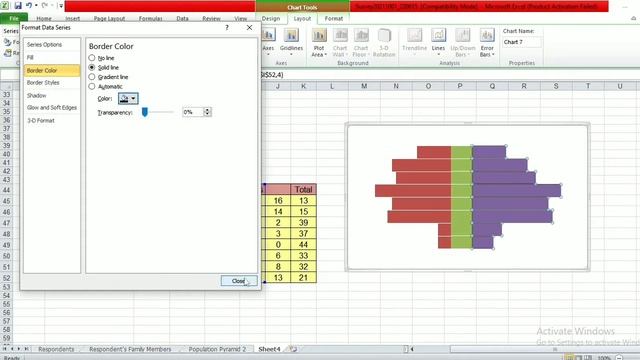The image size is (640, 360).
Task: Switch to the Design chart tools tab
Action: tap(271, 18)
